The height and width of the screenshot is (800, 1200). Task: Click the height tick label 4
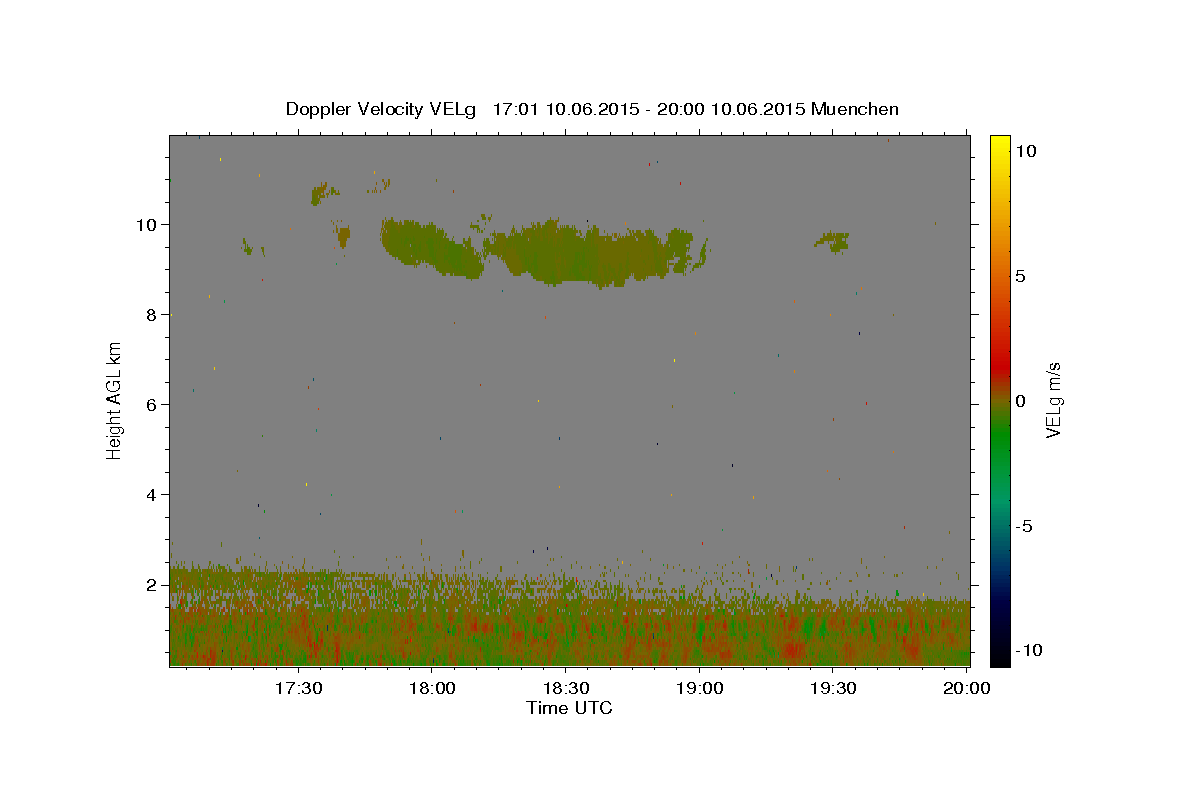[153, 495]
